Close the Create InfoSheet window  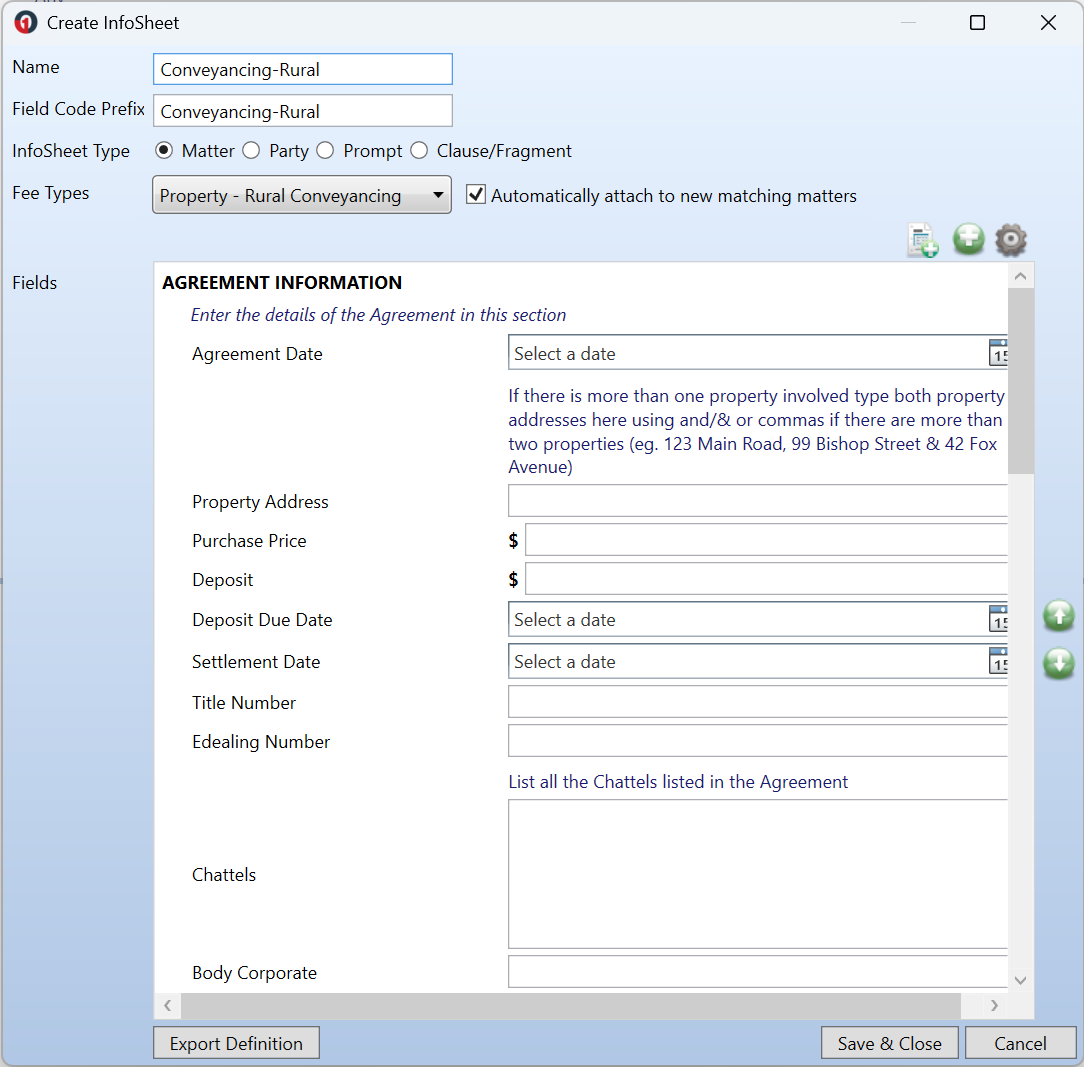[x=1048, y=23]
